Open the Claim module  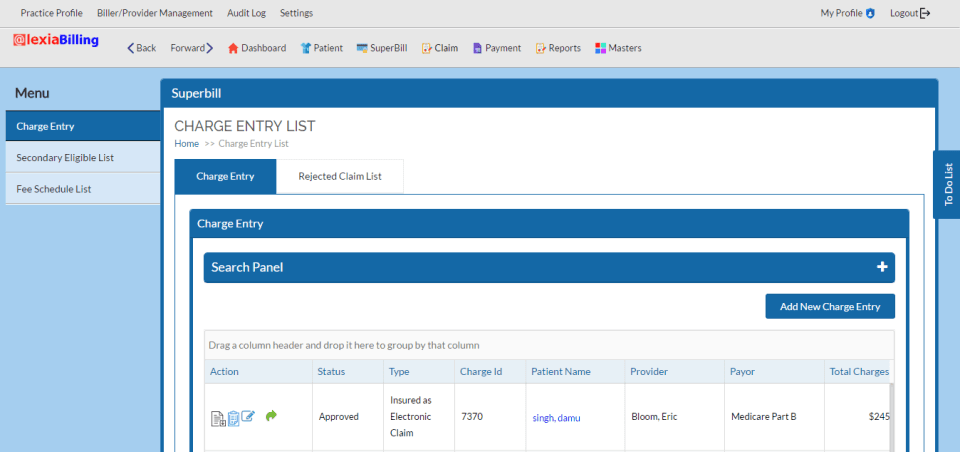click(x=440, y=48)
